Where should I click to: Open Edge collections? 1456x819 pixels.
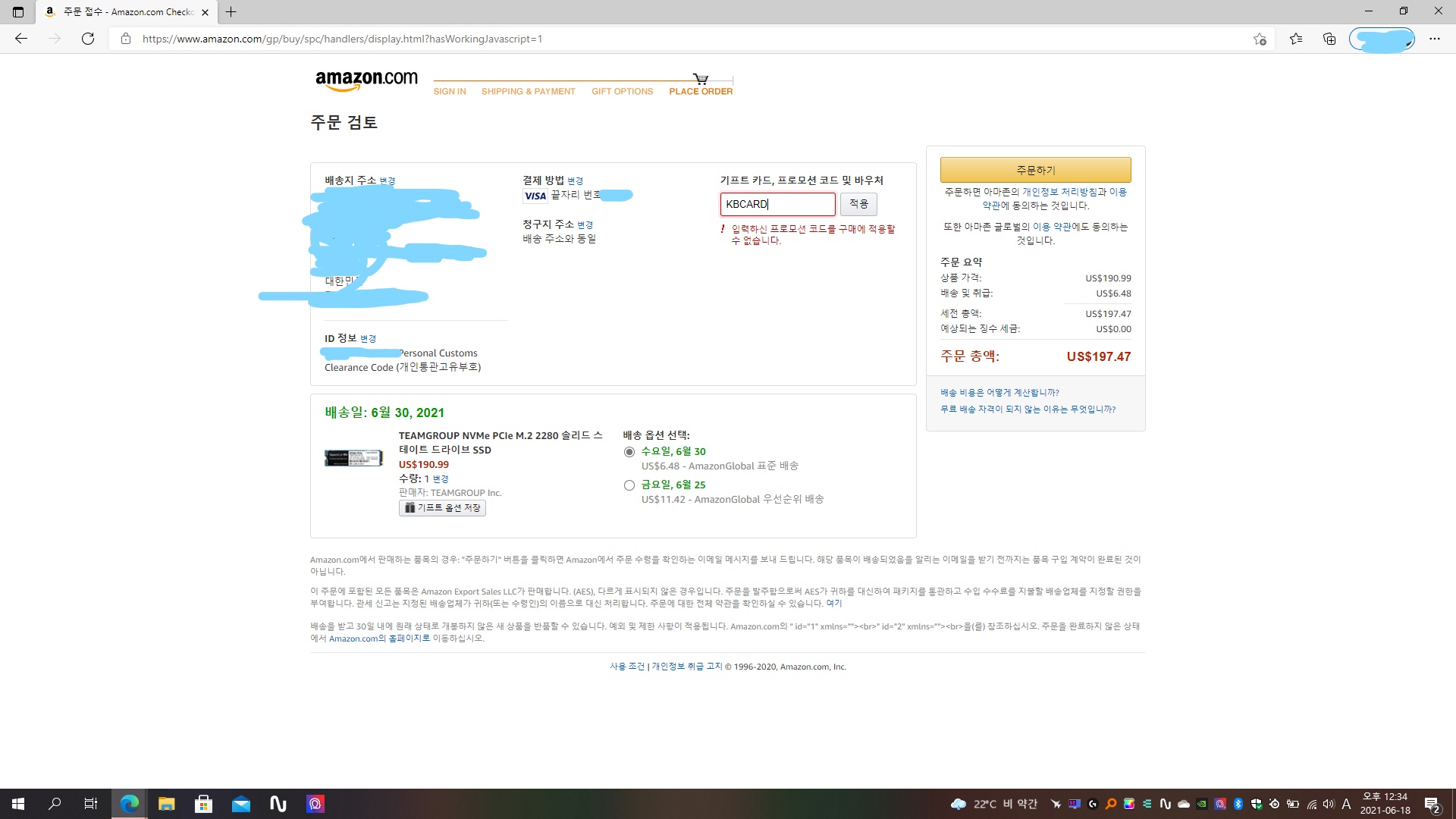[1329, 39]
